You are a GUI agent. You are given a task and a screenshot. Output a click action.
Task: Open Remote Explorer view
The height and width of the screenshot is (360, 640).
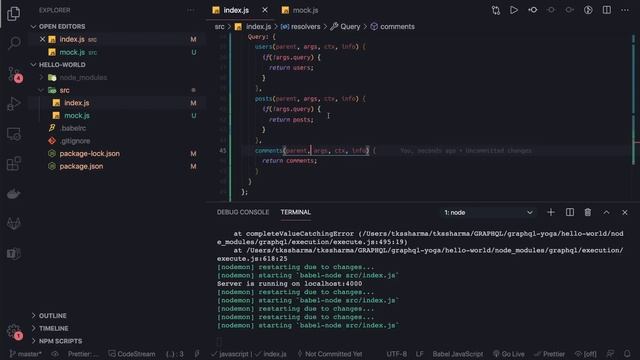pos(13,134)
